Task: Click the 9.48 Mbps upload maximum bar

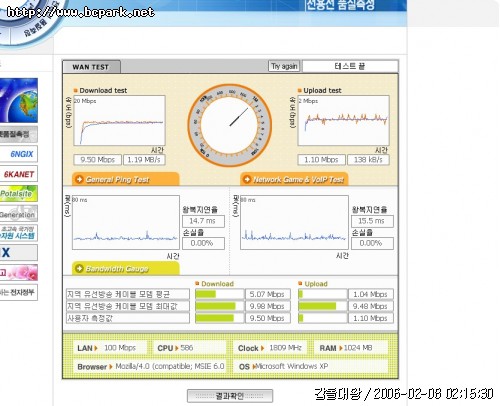Action: (x=322, y=306)
